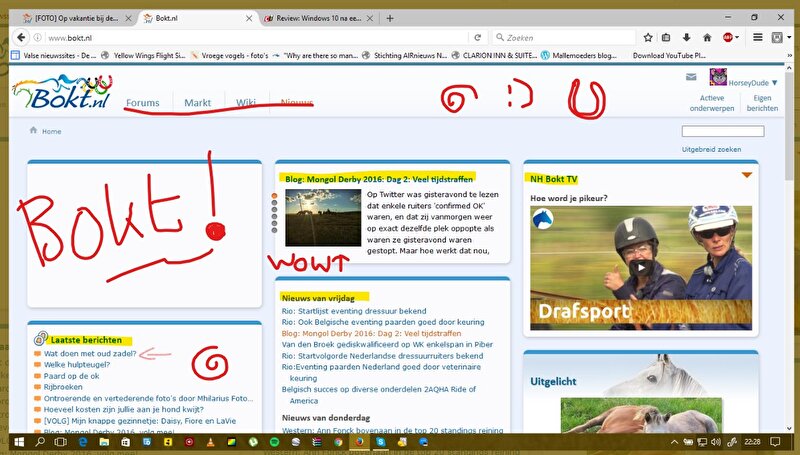Viewport: 800px width, 455px height.
Task: Open 'Wat doen met oud zadel?' post
Action: (88, 354)
